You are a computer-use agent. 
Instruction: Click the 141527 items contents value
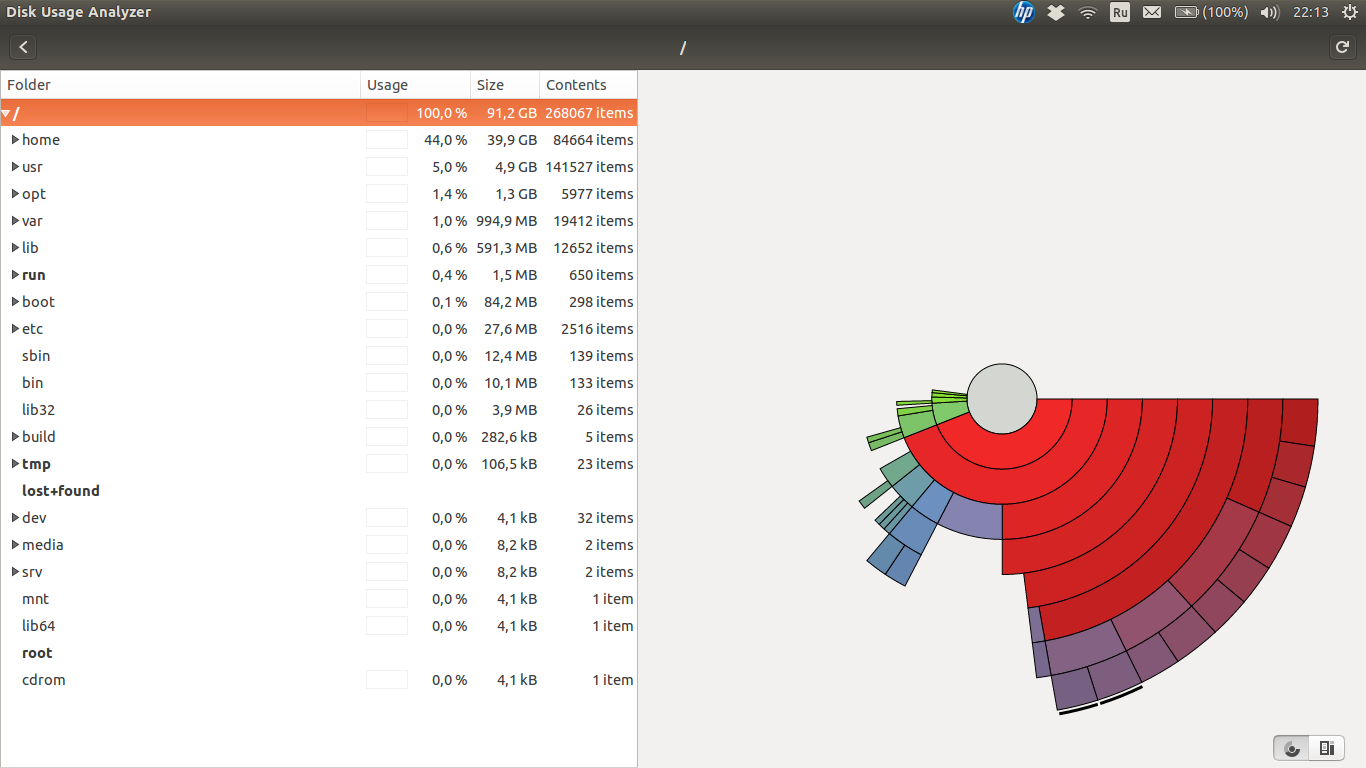(589, 167)
